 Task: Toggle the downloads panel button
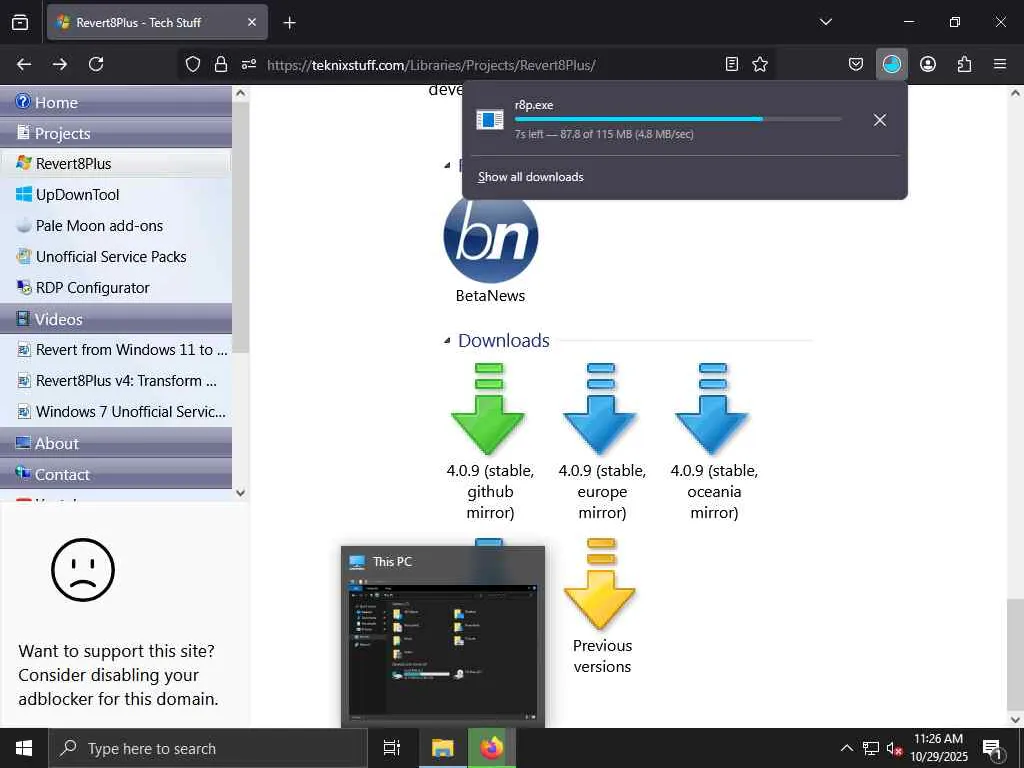[891, 64]
